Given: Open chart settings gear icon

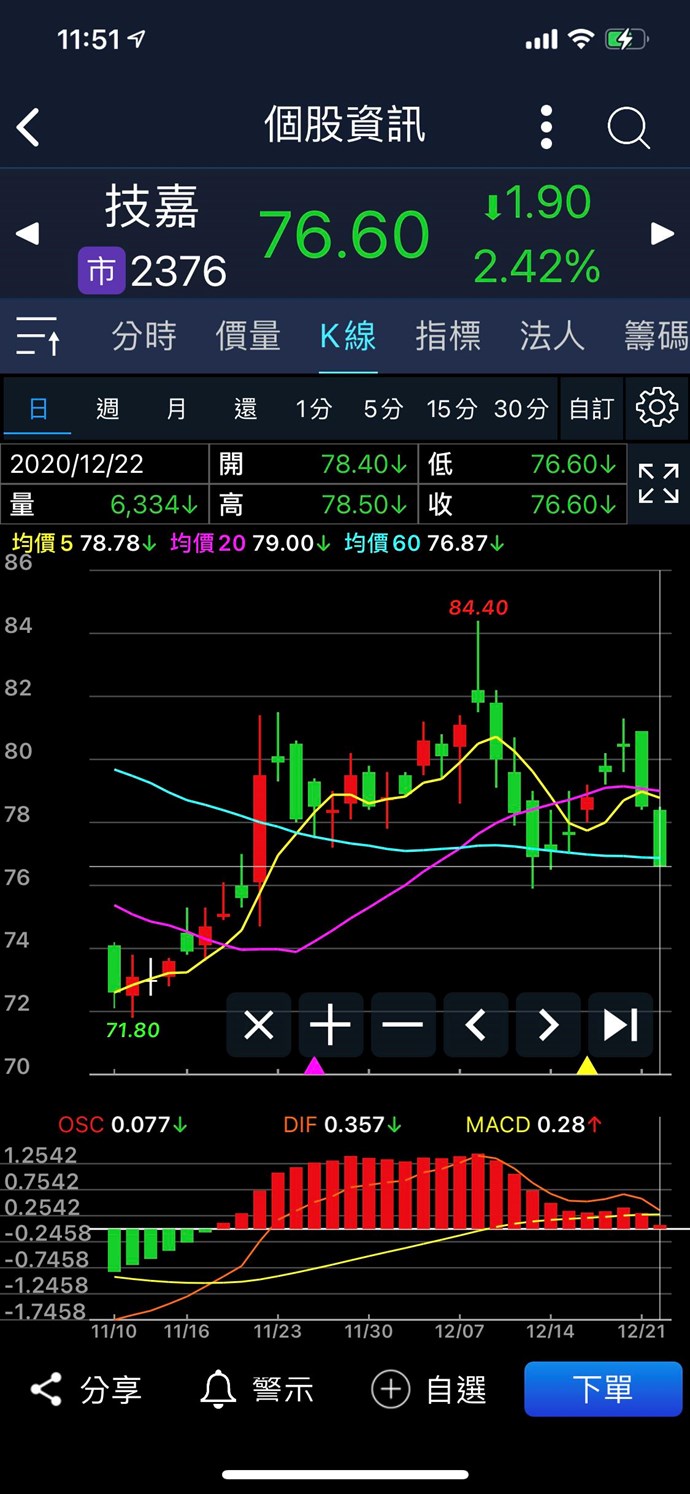Looking at the screenshot, I should pyautogui.click(x=657, y=408).
